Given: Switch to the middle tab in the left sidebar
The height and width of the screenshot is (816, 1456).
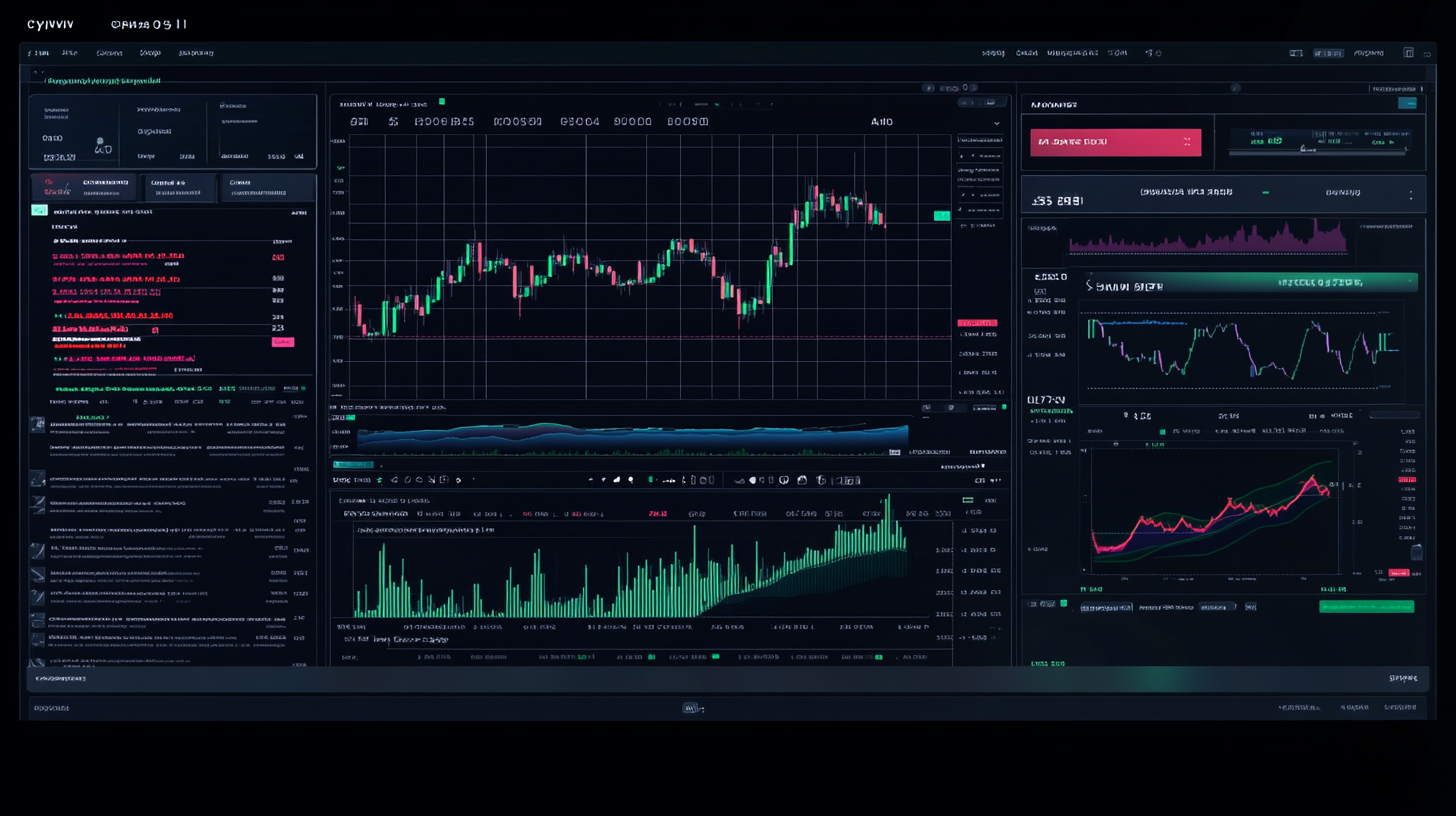Looking at the screenshot, I should 180,188.
